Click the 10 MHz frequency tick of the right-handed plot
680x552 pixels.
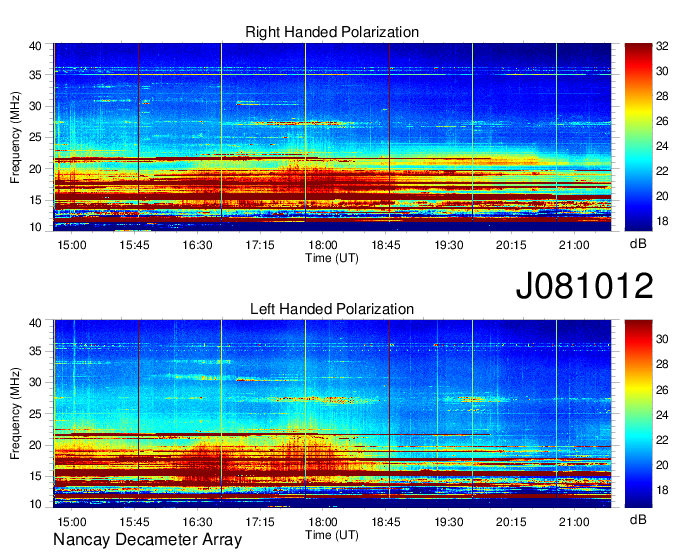(x=36, y=227)
